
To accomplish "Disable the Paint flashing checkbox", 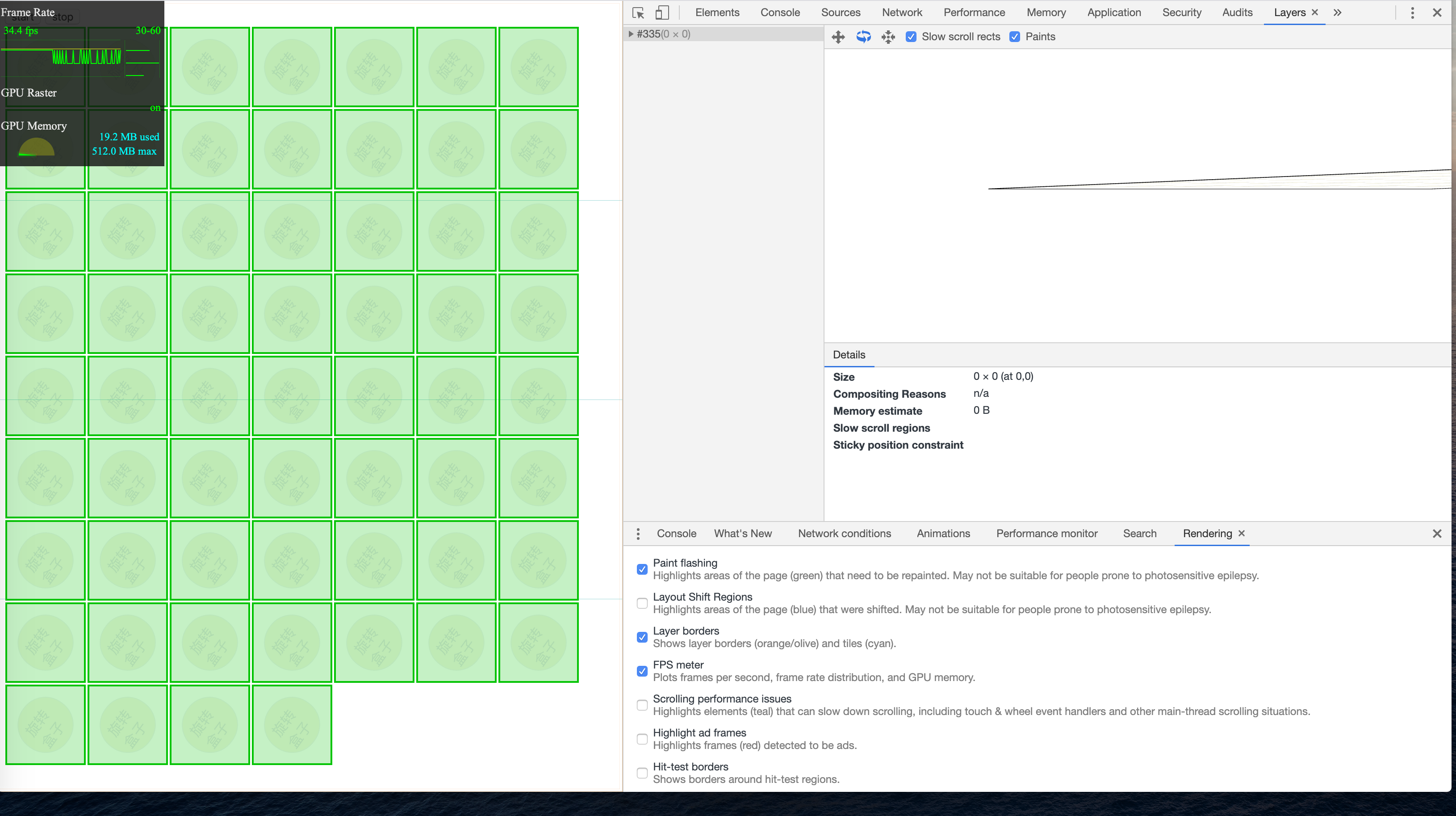I will (642, 569).
